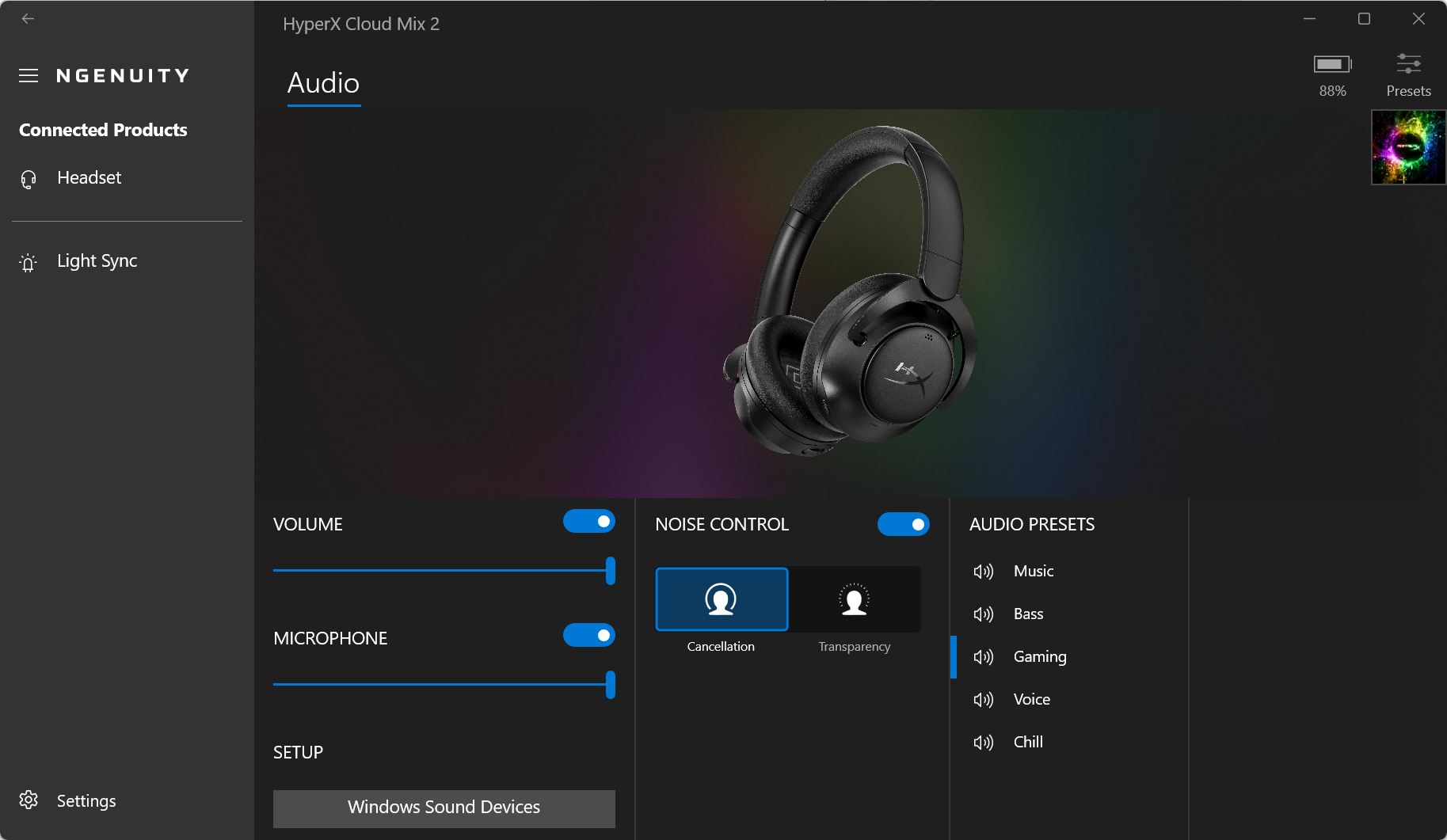This screenshot has height=840, width=1447.
Task: Click the Volume slider track
Action: point(444,570)
